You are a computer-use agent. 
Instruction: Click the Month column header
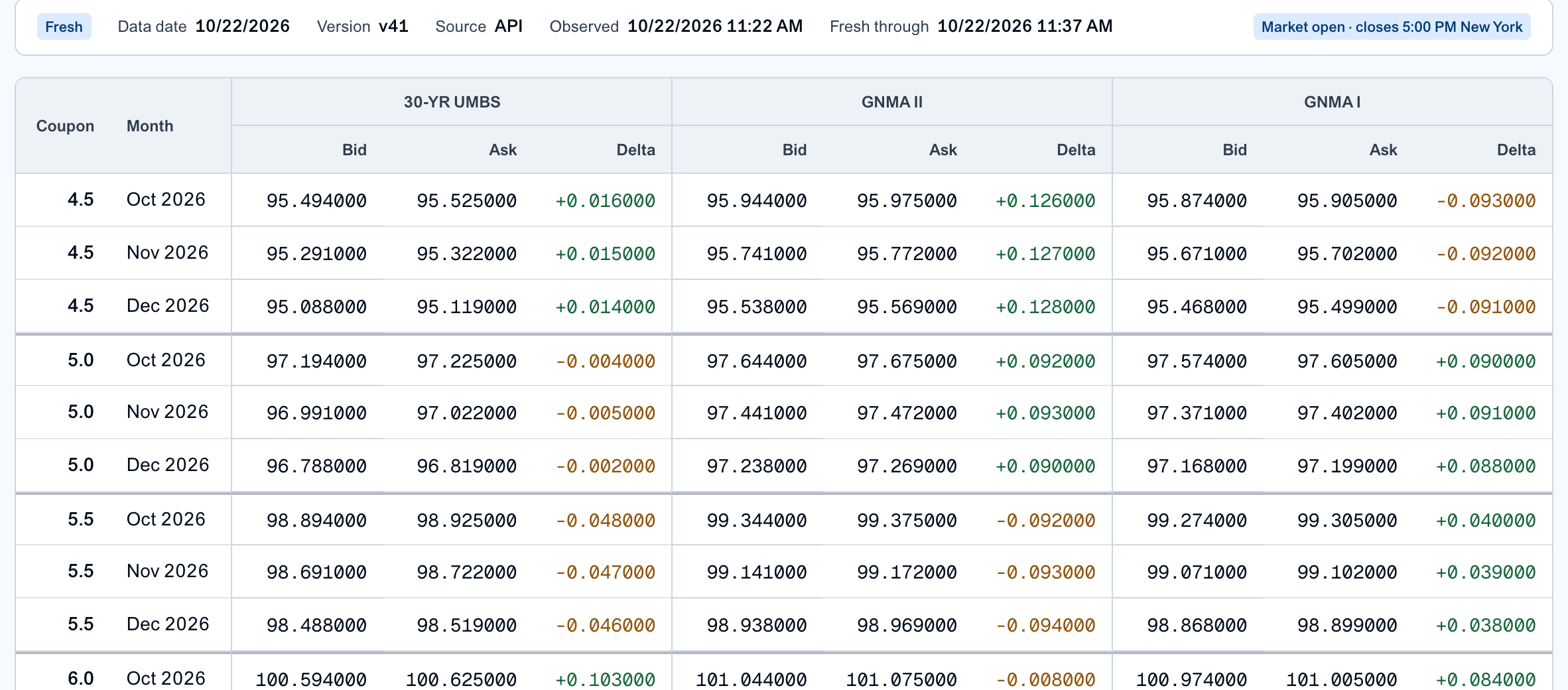coord(150,126)
